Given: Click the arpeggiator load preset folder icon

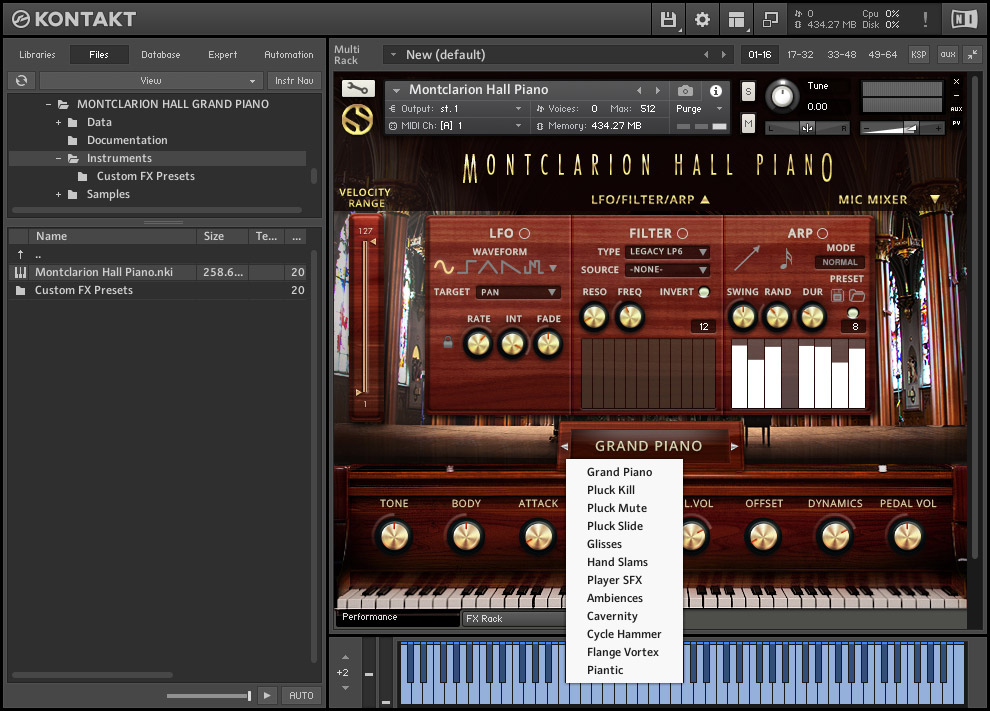Looking at the screenshot, I should 857,296.
